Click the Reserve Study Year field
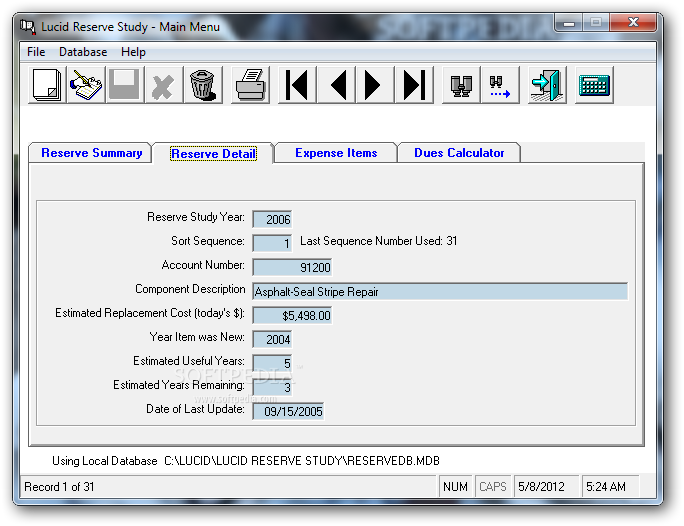The width and height of the screenshot is (684, 526). 272,219
